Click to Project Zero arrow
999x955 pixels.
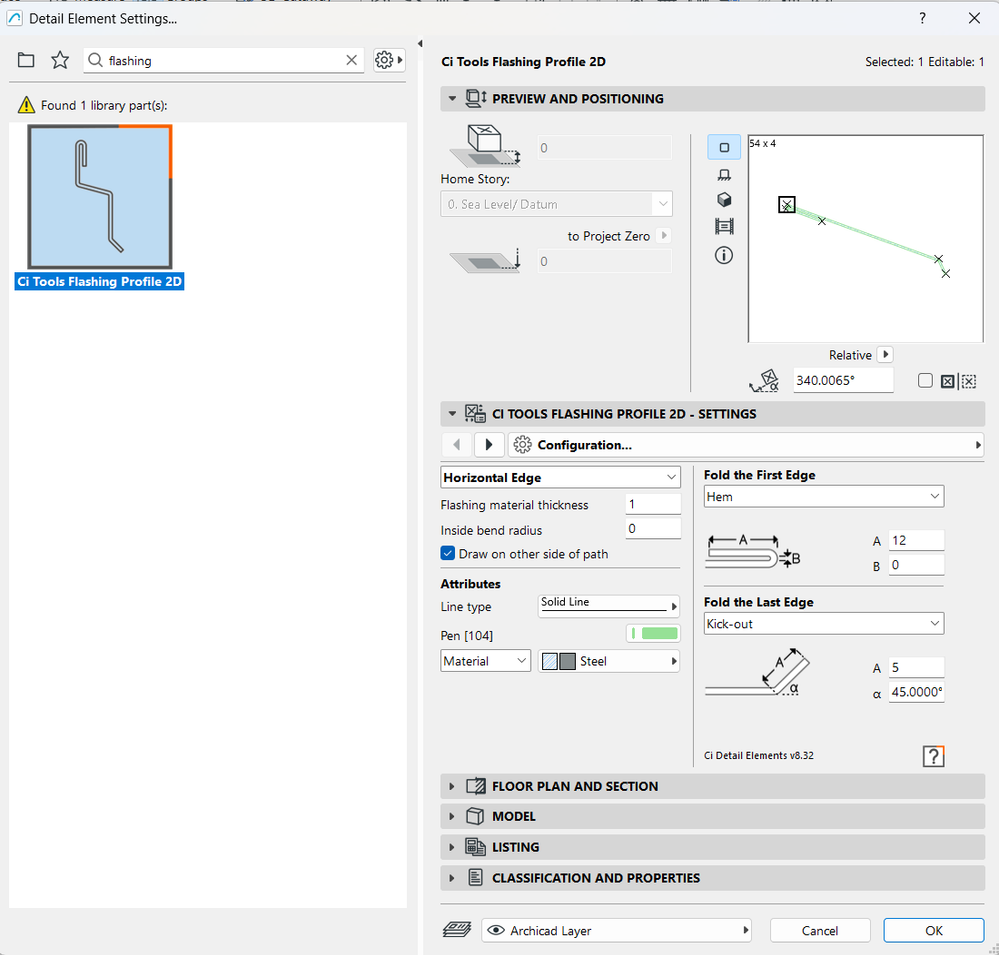coord(664,235)
